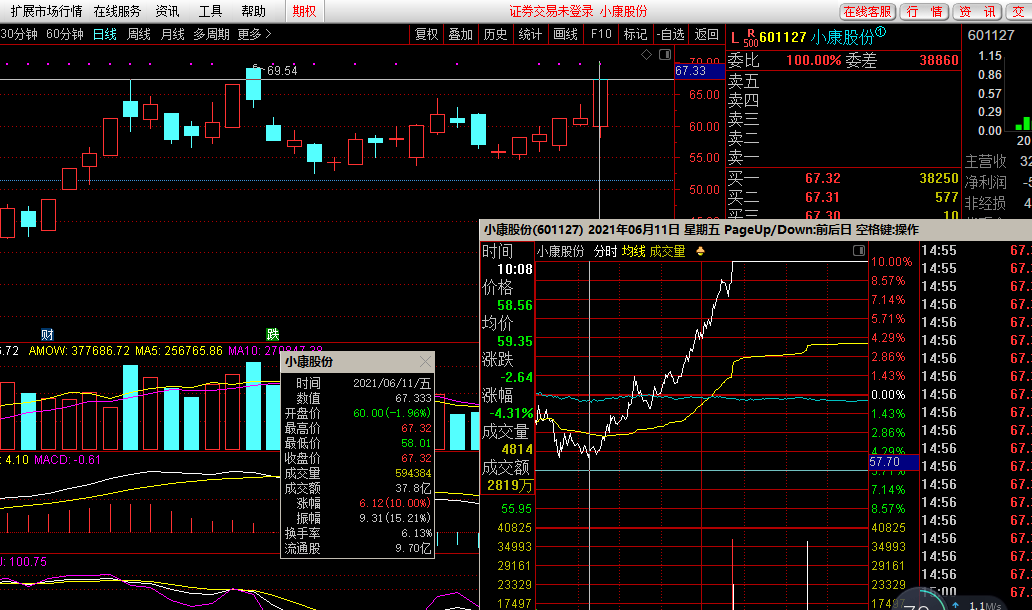
Task: Click the 资讯 button at top right
Action: click(x=977, y=12)
